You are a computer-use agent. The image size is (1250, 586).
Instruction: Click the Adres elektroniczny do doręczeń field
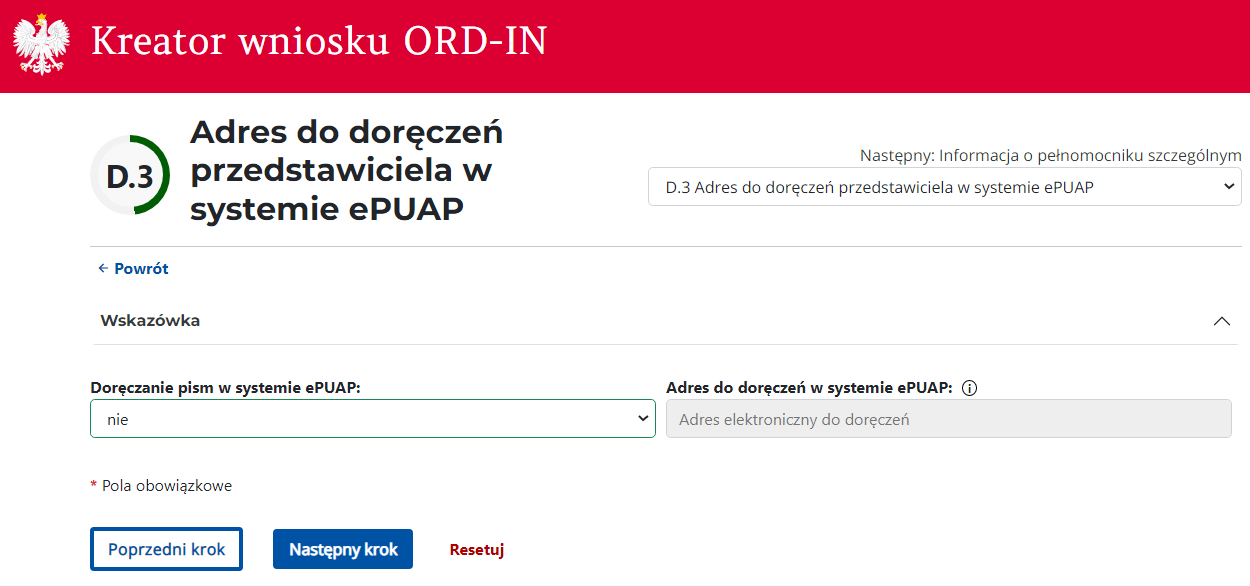(948, 420)
